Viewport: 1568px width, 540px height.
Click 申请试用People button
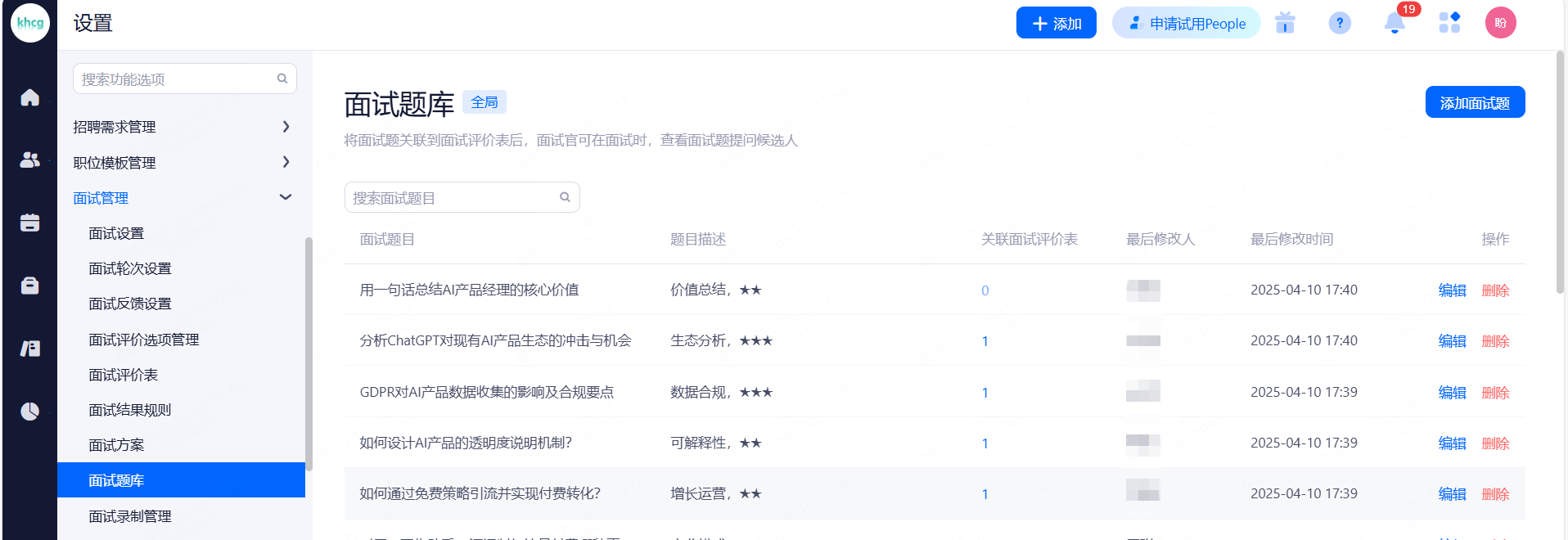coord(1186,24)
